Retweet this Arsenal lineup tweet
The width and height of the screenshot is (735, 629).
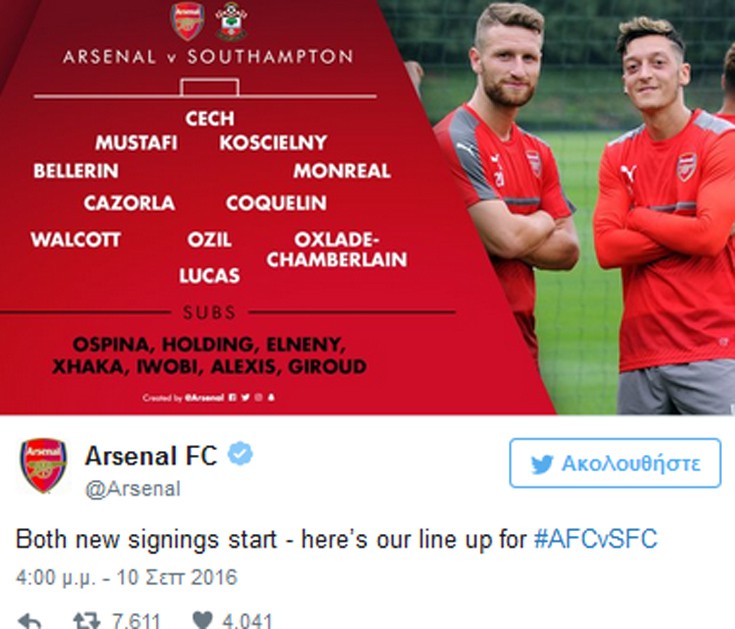[87, 621]
